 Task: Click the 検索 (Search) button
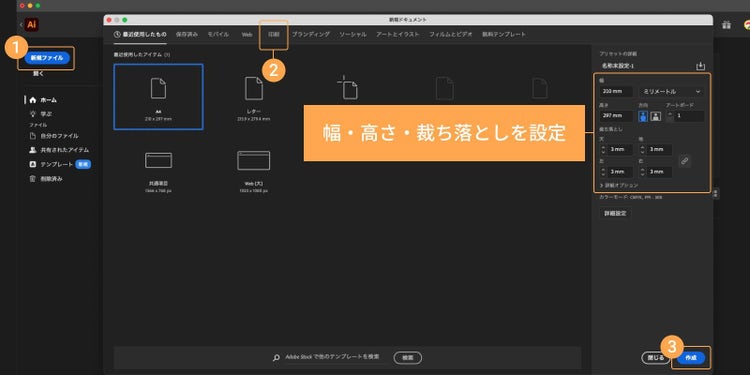pos(408,357)
